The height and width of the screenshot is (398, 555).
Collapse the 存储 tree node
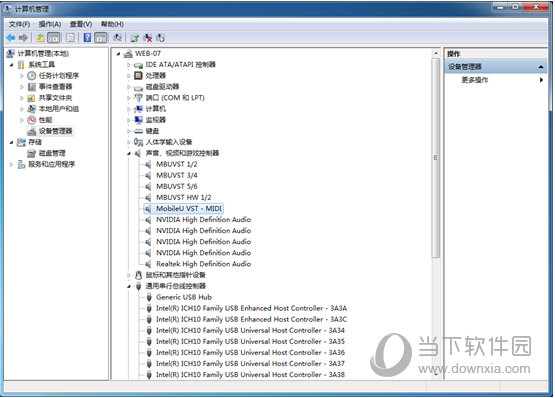click(x=11, y=142)
